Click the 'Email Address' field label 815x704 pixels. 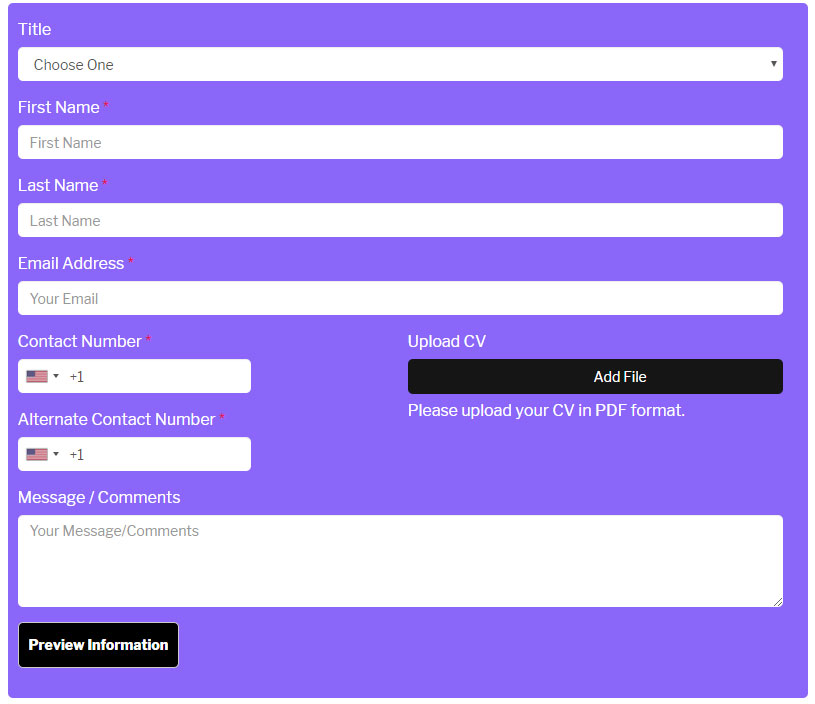coord(71,263)
